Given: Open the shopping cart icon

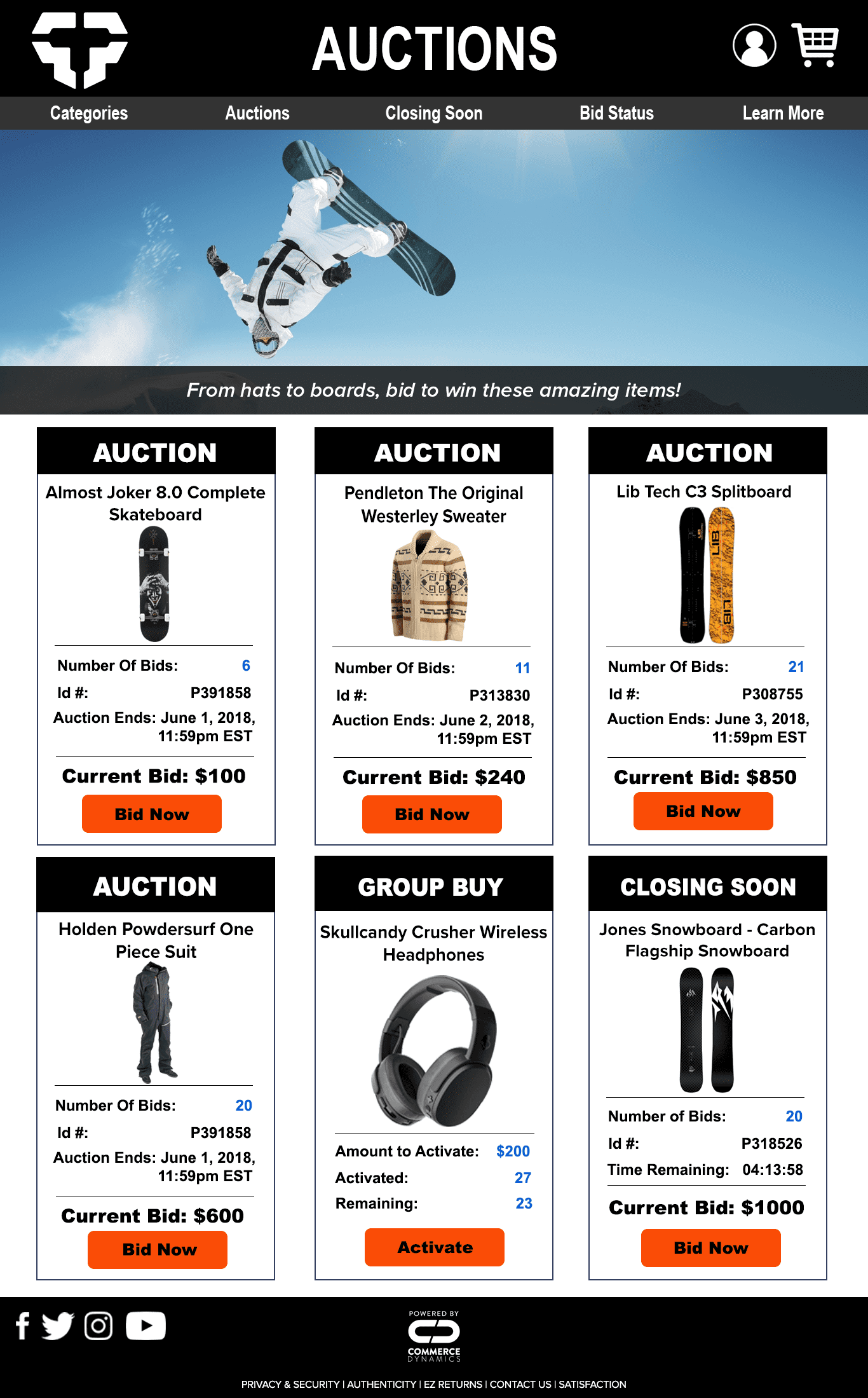Looking at the screenshot, I should pos(815,45).
